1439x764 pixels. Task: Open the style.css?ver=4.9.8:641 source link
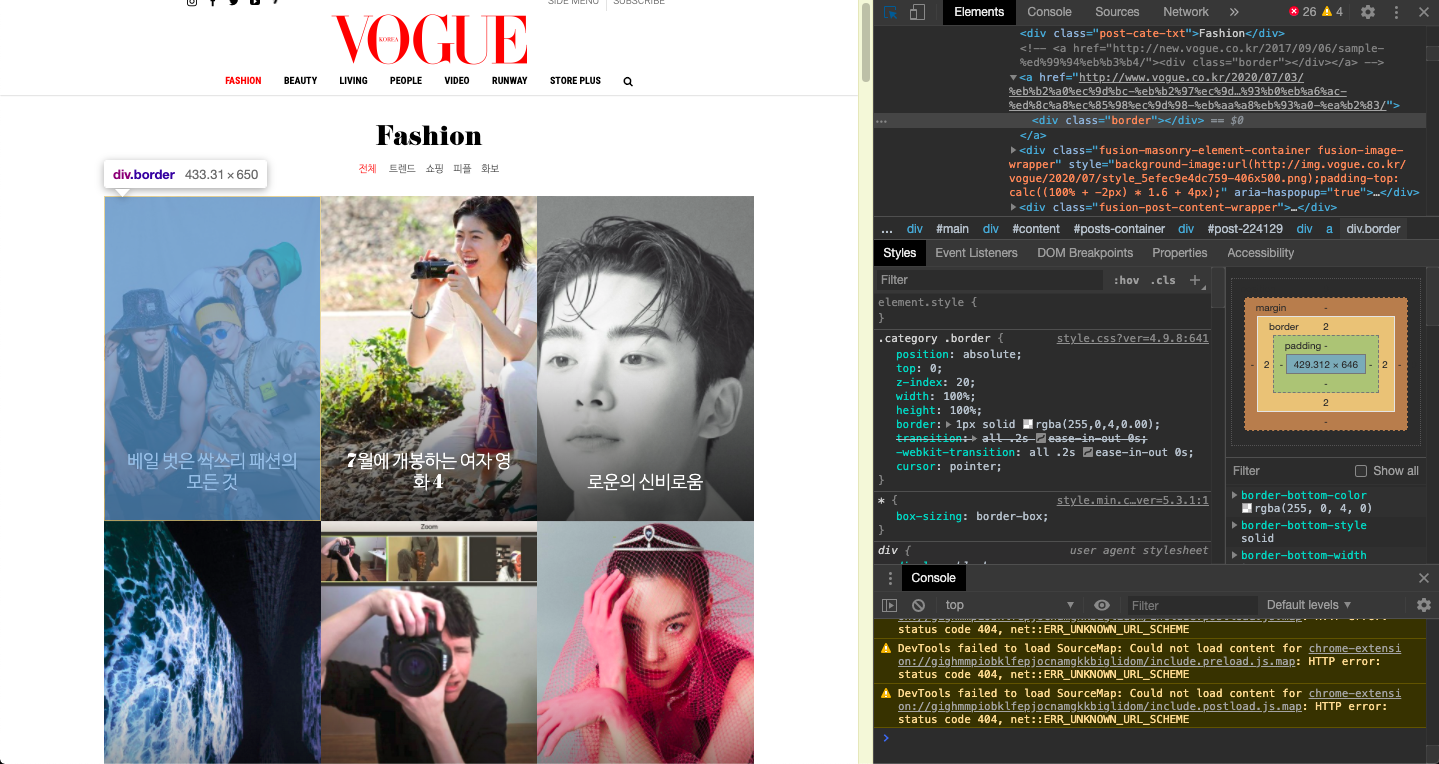point(1132,339)
